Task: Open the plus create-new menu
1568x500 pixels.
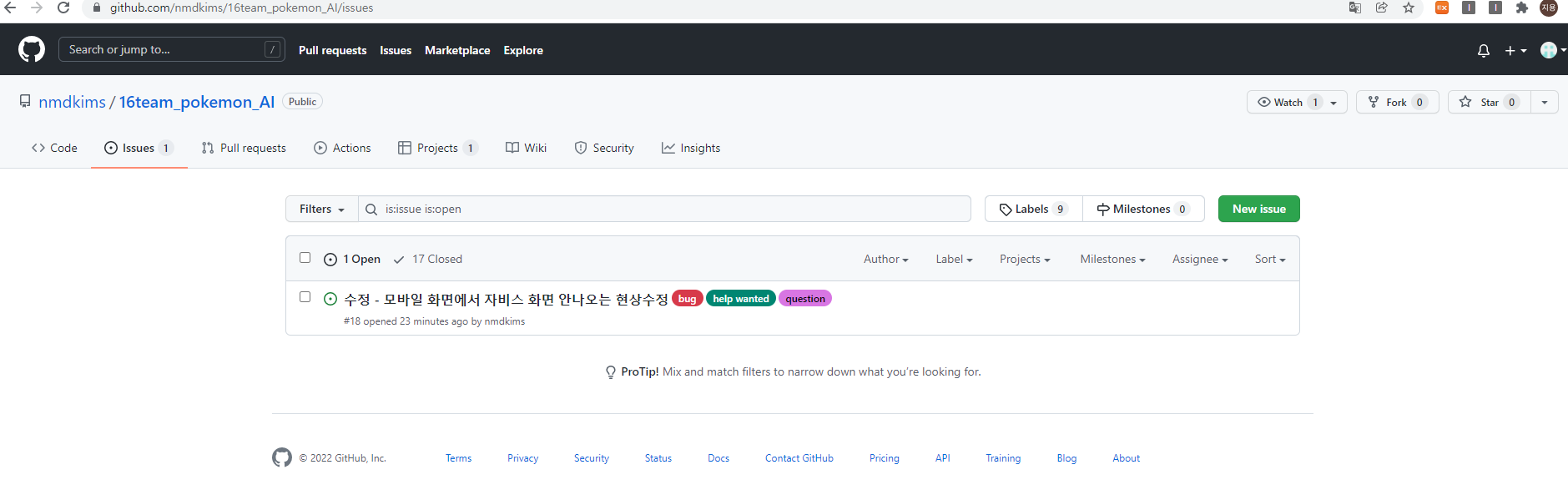Action: tap(1515, 51)
